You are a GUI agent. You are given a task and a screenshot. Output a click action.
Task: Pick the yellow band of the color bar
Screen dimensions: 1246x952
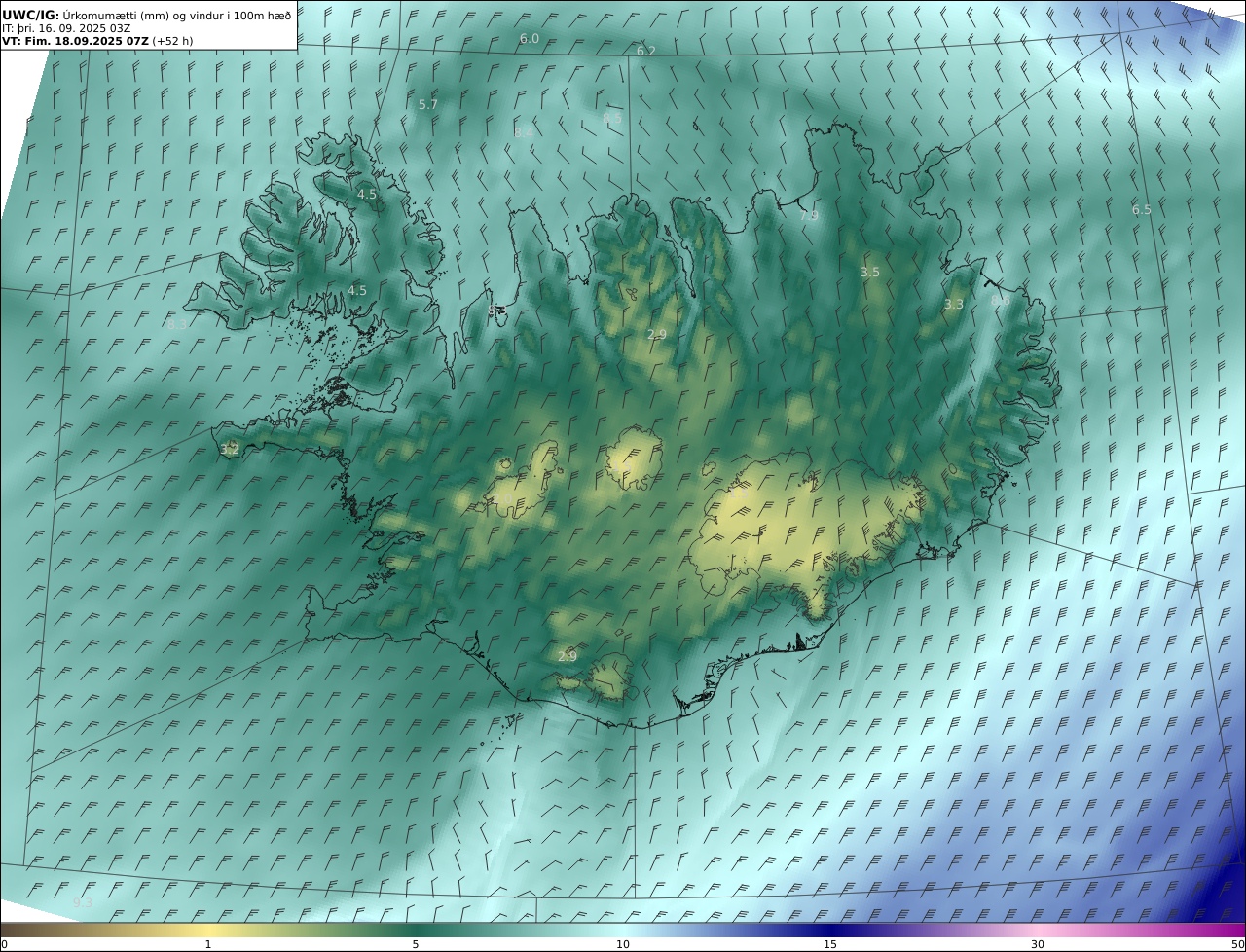208,930
